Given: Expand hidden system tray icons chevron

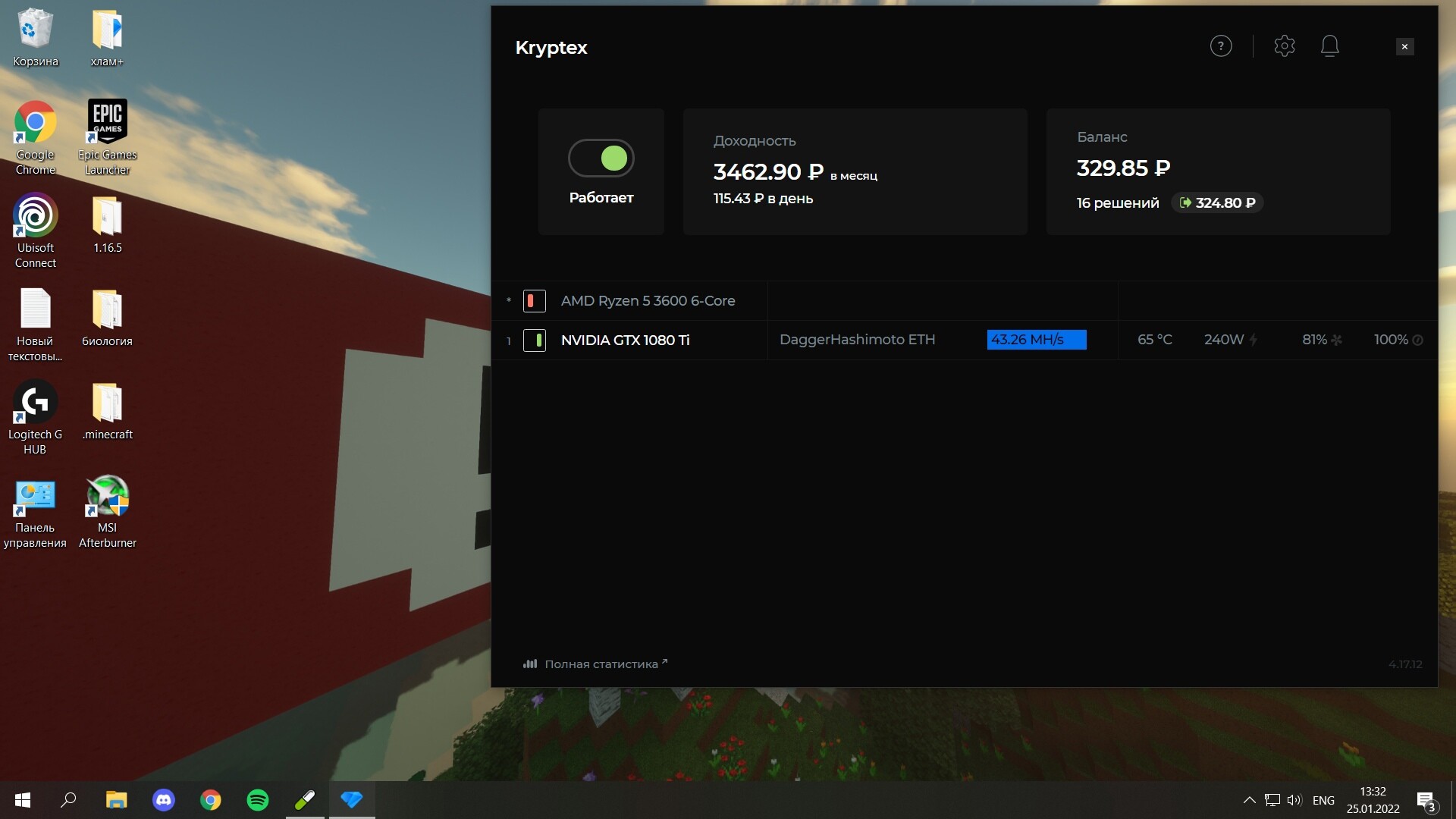Looking at the screenshot, I should click(1249, 800).
